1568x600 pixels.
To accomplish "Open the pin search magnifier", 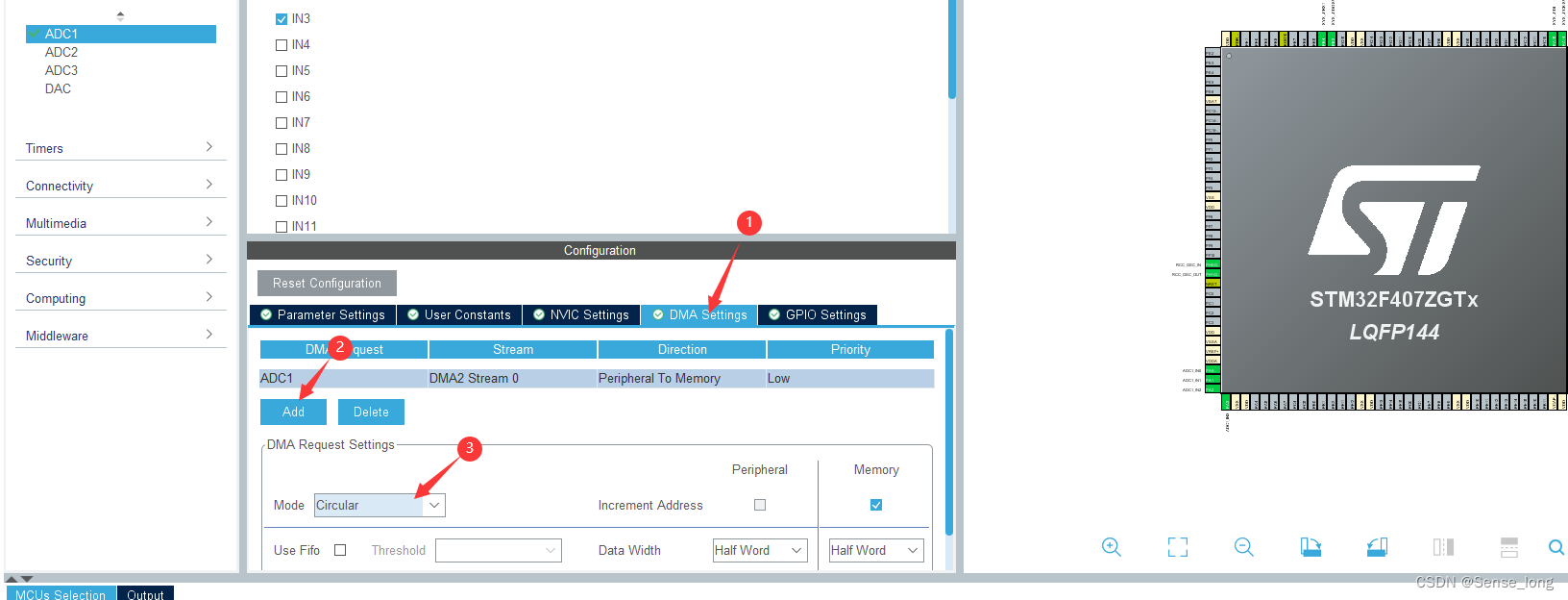I will tap(1556, 547).
